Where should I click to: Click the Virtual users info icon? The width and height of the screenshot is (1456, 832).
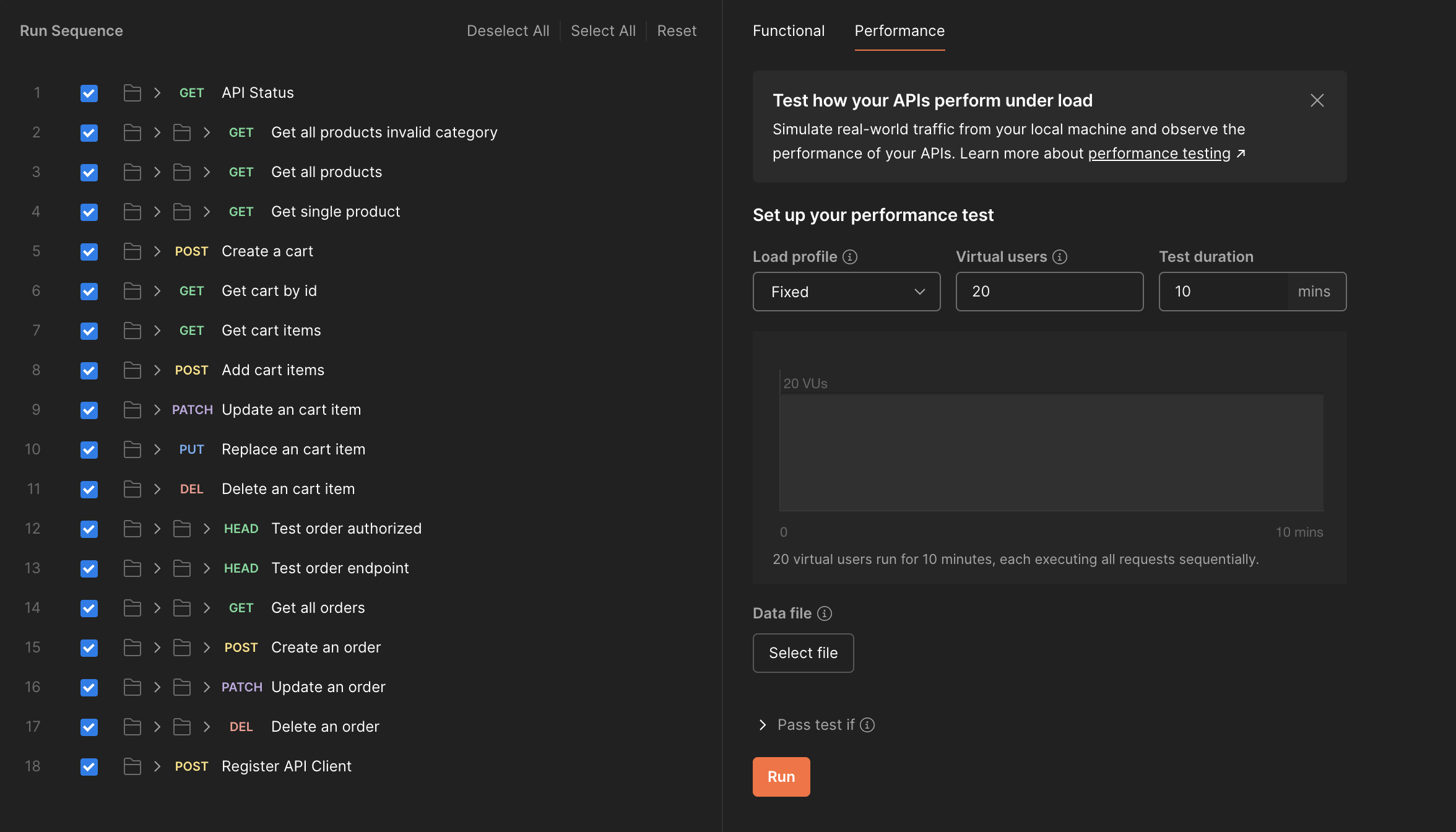click(x=1060, y=257)
